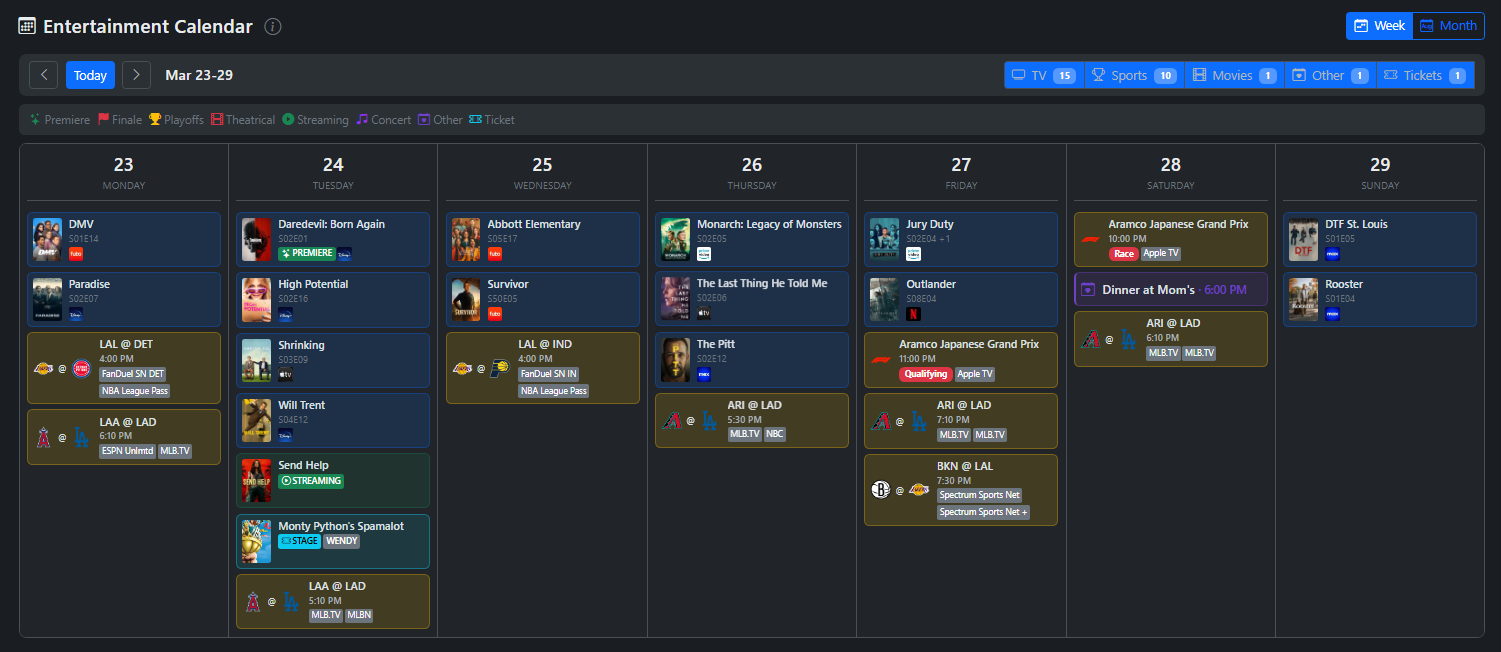Viewport: 1501px width, 652px height.
Task: Click the Diamondbacks logo on Thursday's ARI @ LAD game
Action: [x=671, y=420]
